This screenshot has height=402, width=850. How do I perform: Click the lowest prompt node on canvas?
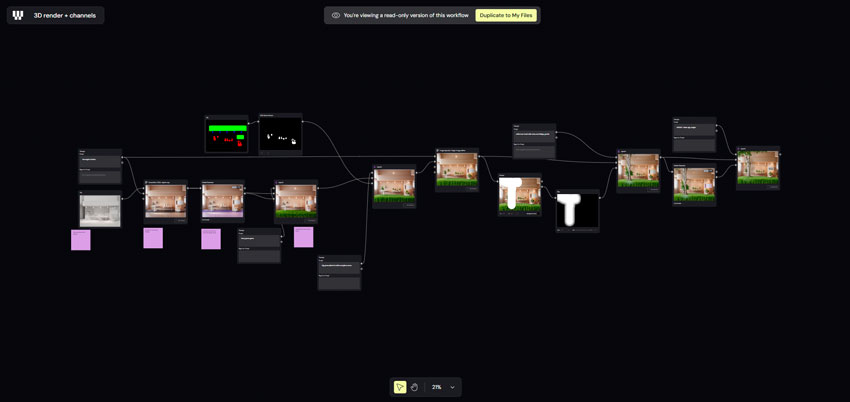pos(339,273)
